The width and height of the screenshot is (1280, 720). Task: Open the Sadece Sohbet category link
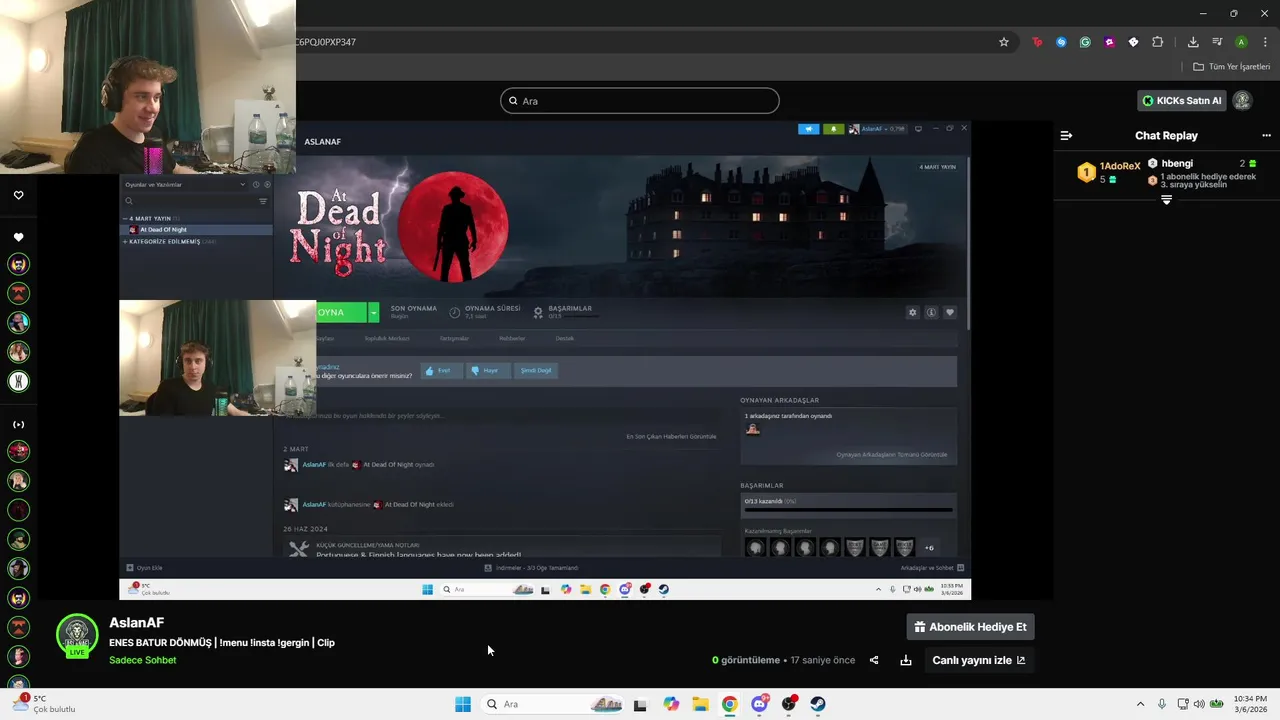[143, 660]
